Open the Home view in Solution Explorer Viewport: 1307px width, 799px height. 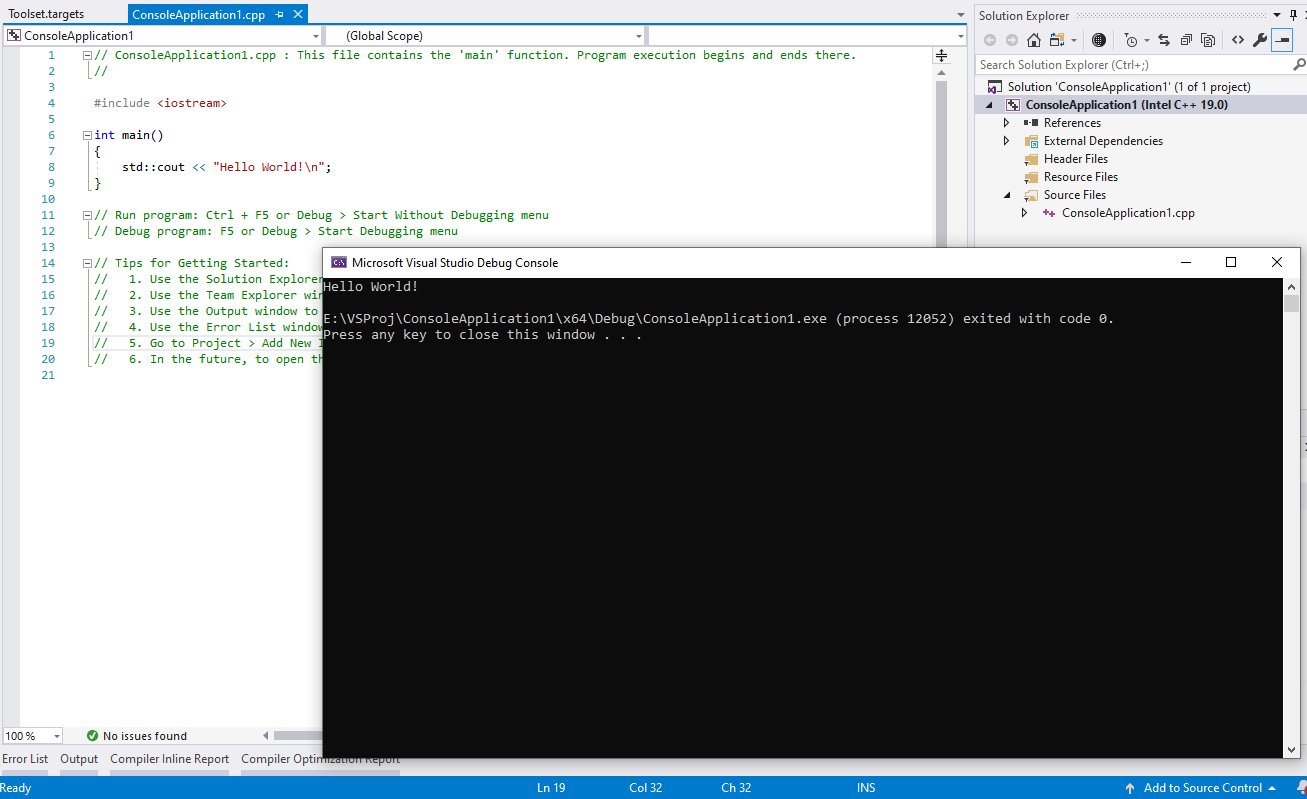click(1034, 39)
